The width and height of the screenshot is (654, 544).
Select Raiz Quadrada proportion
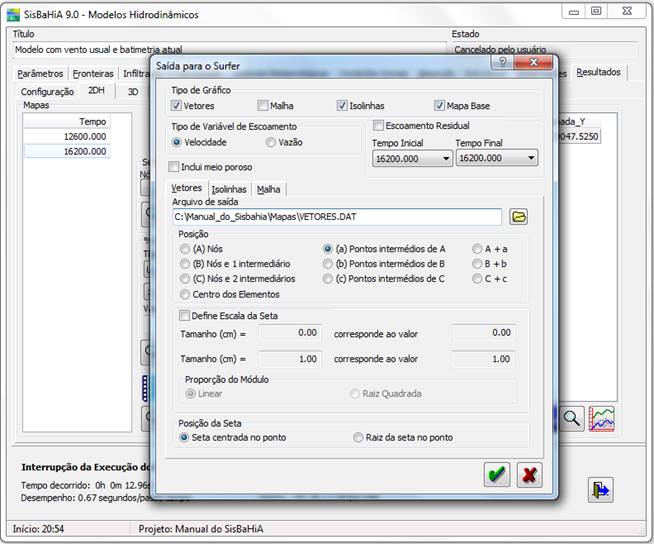pyautogui.click(x=355, y=393)
